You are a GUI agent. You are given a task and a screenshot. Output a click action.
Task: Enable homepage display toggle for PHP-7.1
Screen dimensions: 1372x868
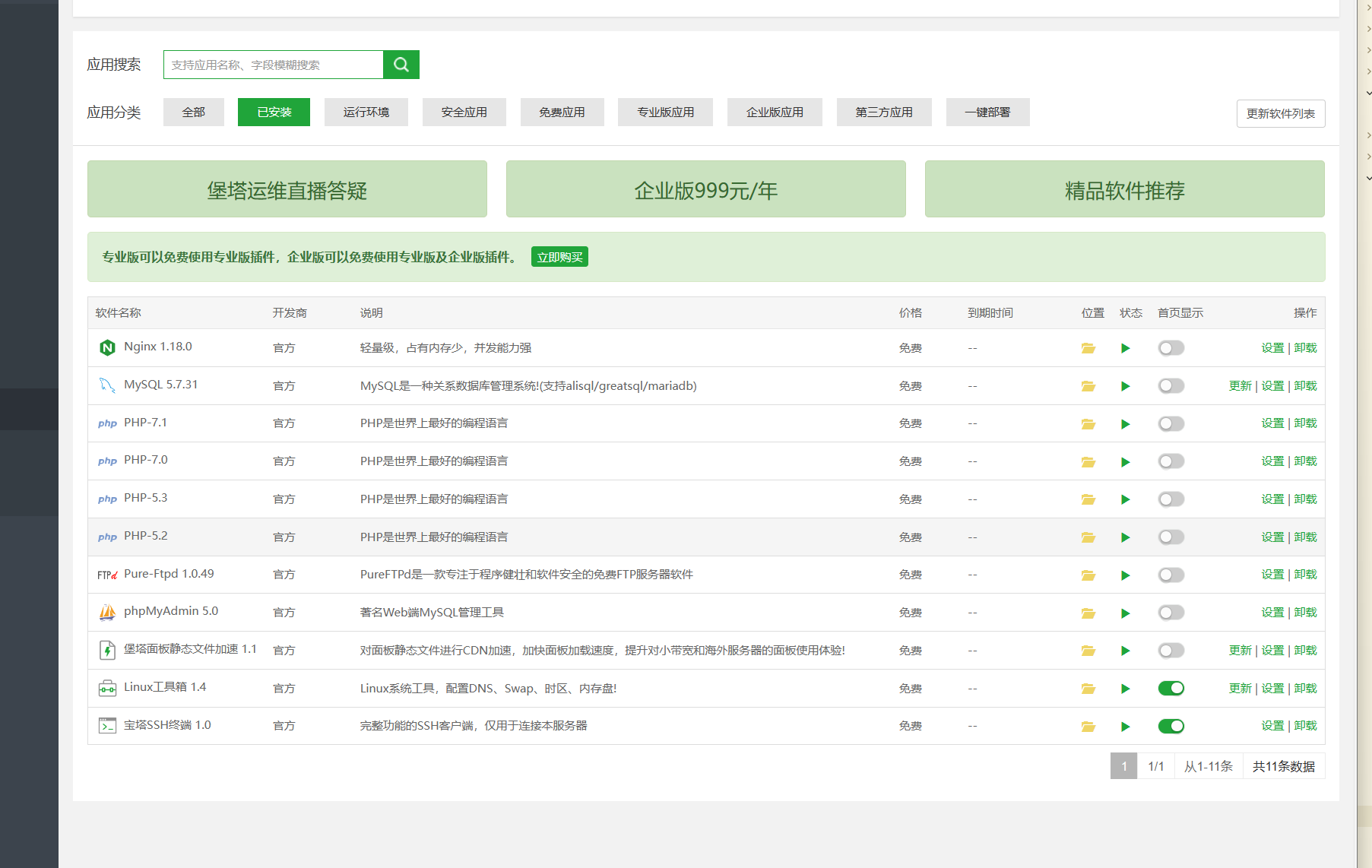(1171, 424)
